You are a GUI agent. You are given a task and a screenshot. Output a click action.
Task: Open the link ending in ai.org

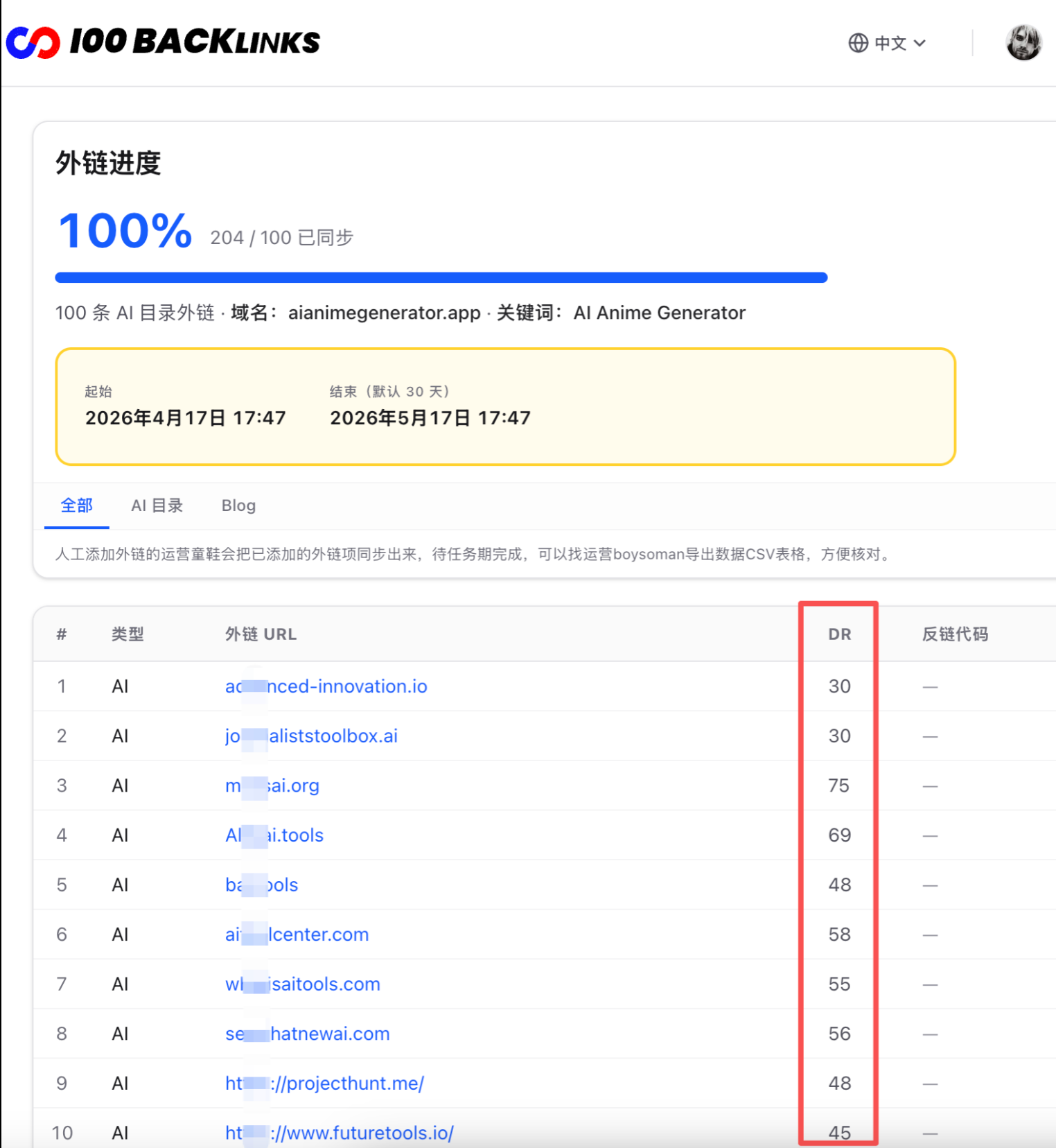pyautogui.click(x=272, y=785)
